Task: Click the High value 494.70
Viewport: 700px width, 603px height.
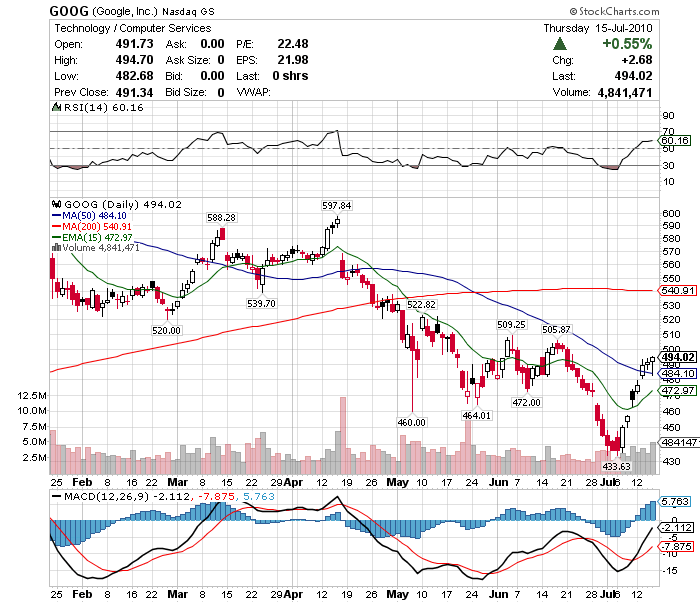Action: tap(134, 60)
